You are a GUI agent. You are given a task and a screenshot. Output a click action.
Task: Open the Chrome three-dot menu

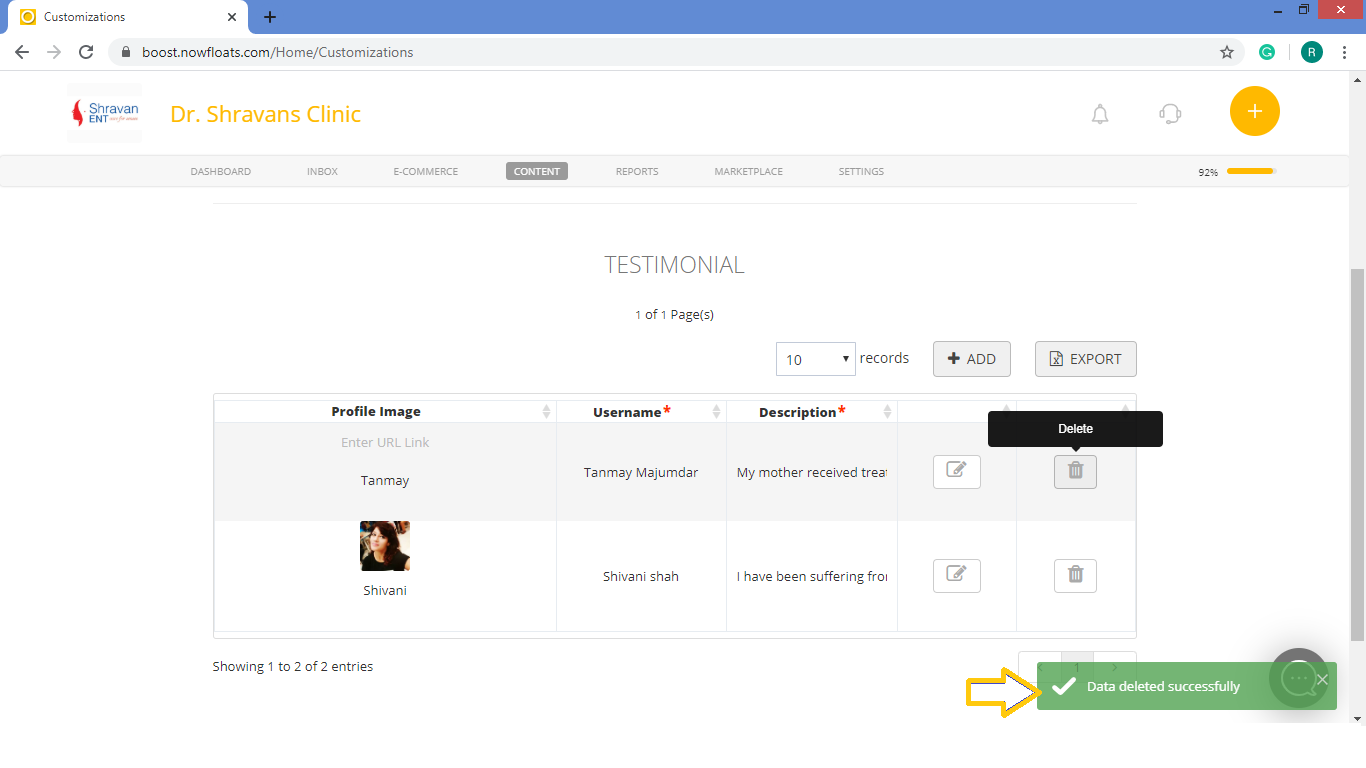click(1344, 52)
